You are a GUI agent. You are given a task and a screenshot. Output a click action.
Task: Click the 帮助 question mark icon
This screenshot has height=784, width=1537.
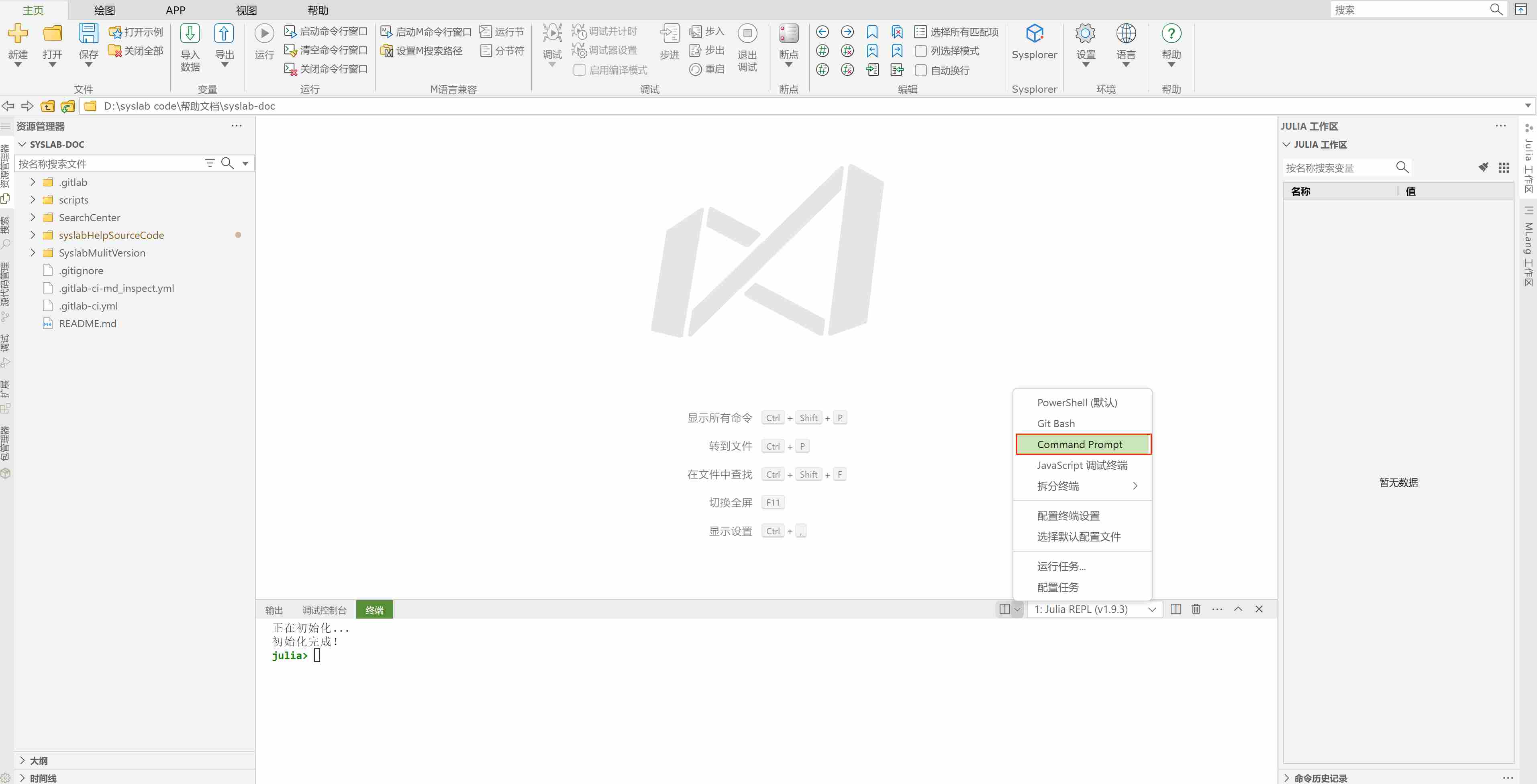point(1171,33)
